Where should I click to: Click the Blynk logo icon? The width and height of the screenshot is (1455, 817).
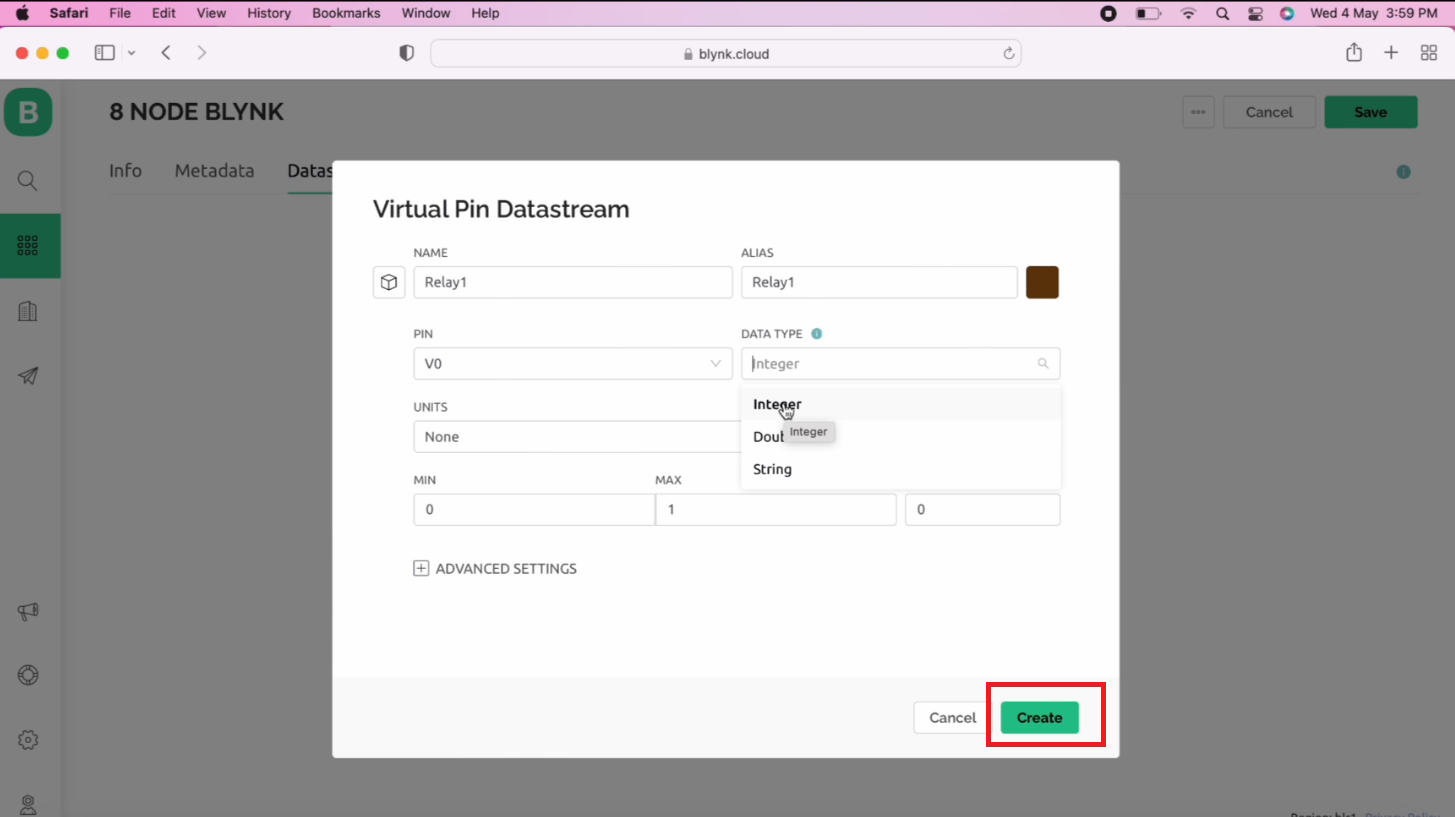pyautogui.click(x=28, y=112)
